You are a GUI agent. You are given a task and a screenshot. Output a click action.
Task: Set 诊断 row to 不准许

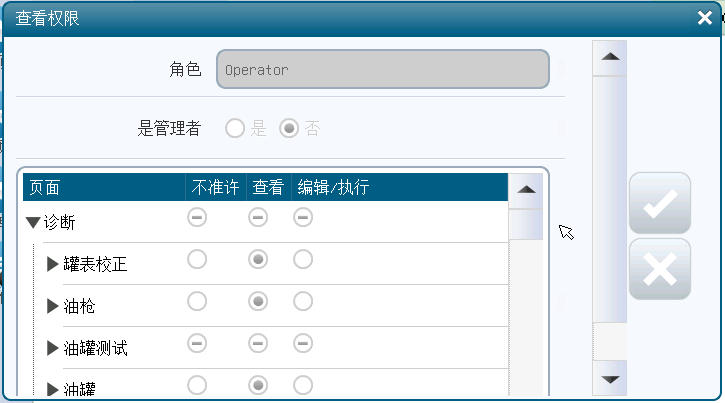point(197,218)
